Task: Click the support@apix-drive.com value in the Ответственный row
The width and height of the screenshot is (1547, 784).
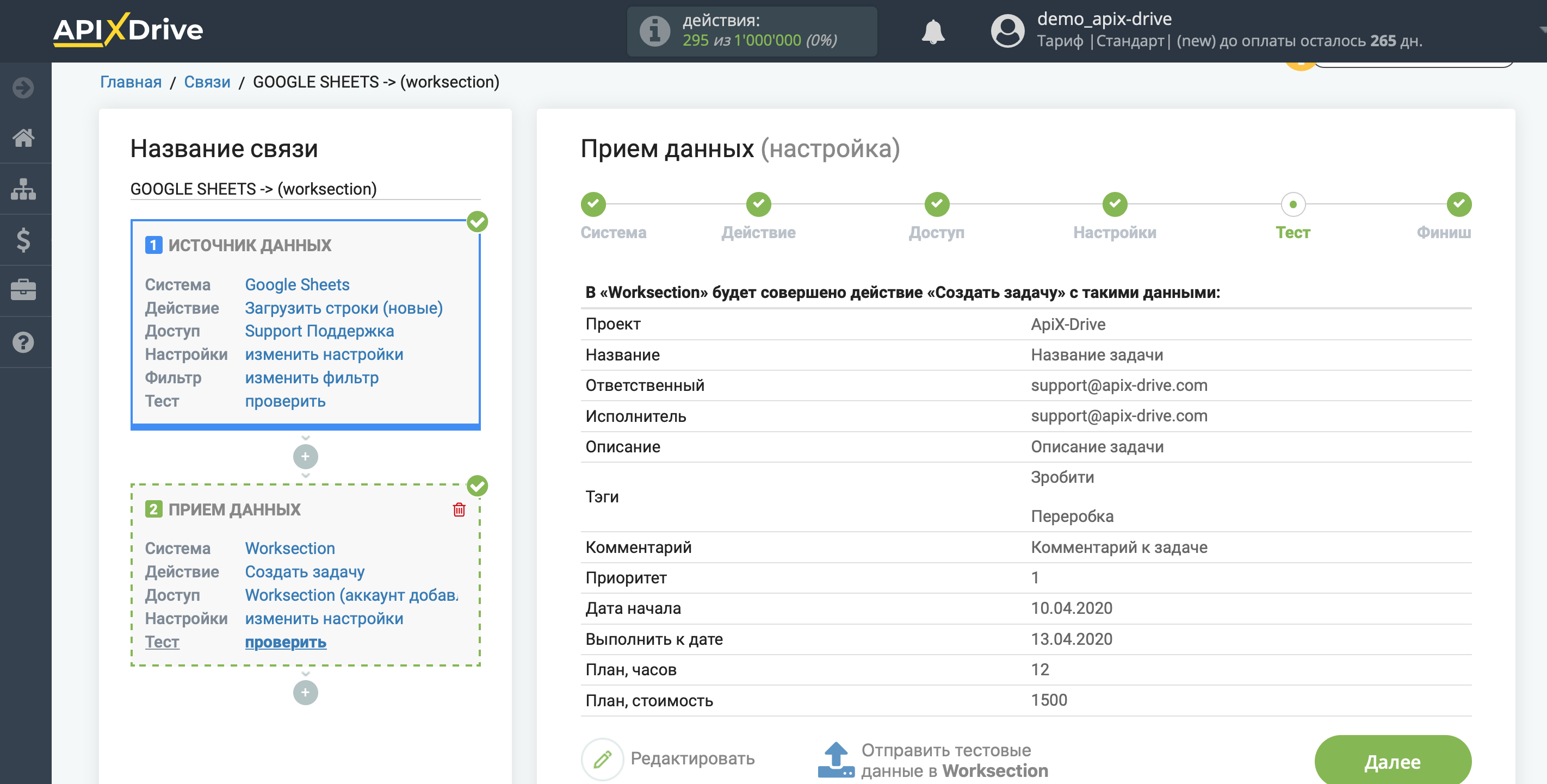Action: [x=1119, y=385]
